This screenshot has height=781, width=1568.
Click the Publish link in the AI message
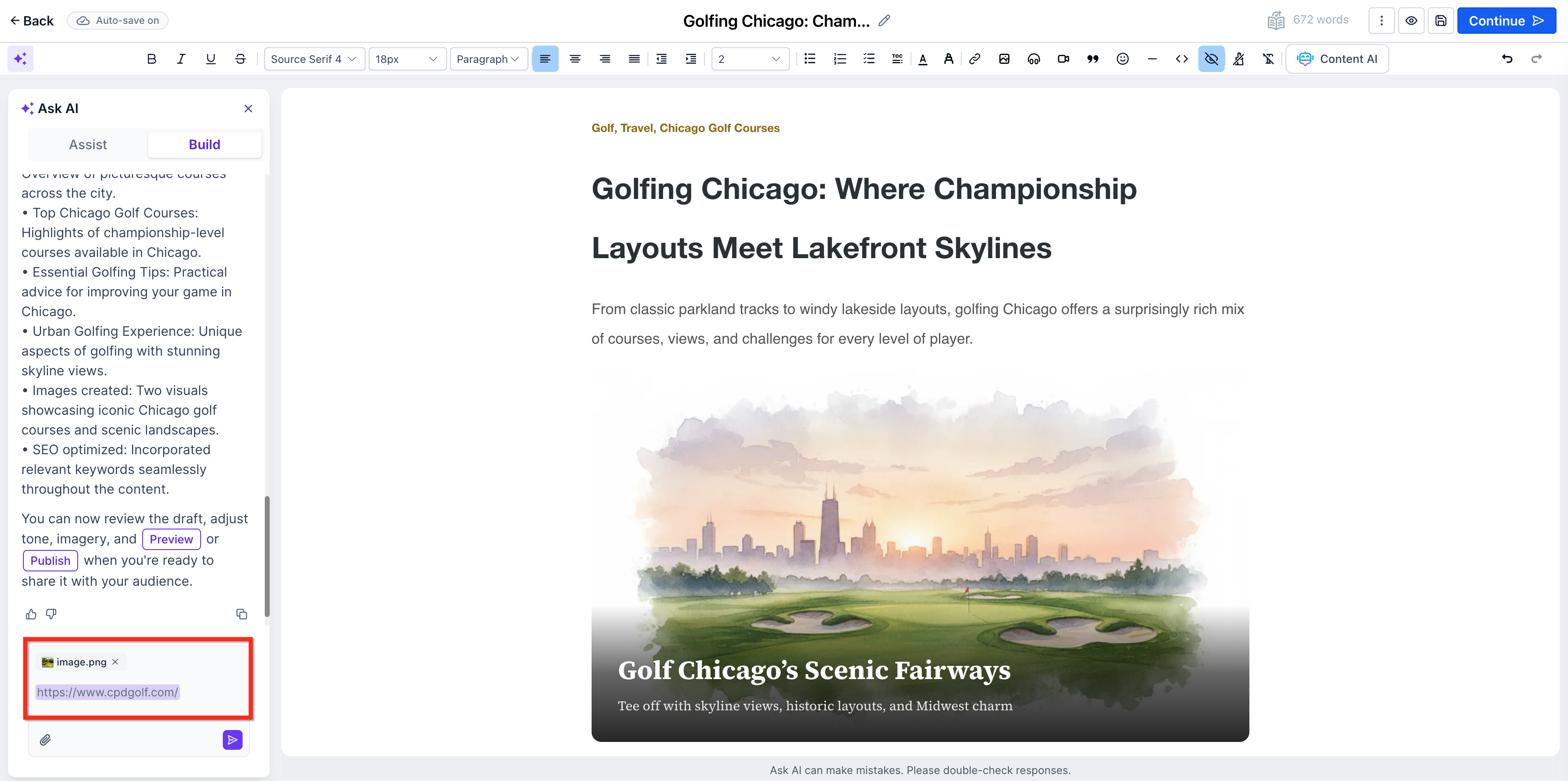coord(50,560)
